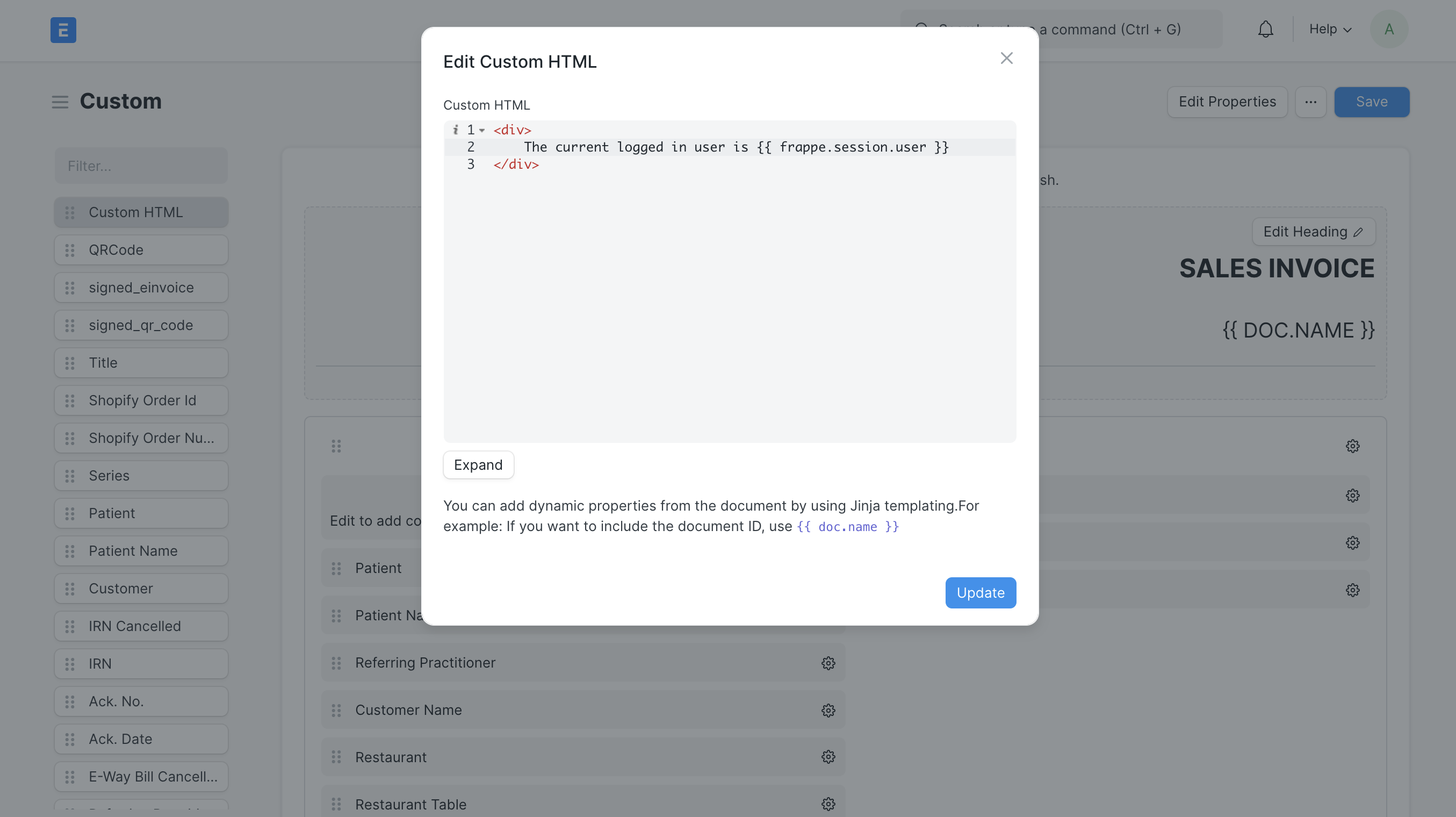Open the user avatar menu

(x=1390, y=29)
